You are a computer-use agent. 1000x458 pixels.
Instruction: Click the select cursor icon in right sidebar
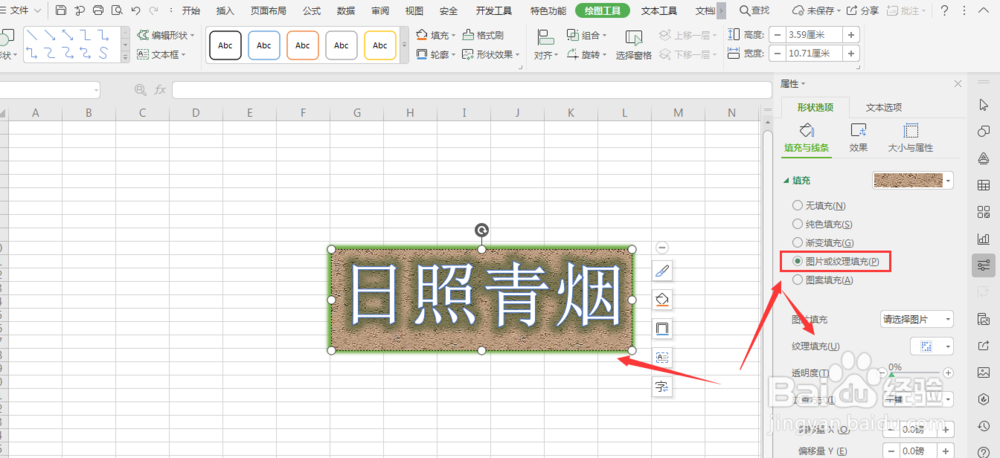pyautogui.click(x=983, y=105)
